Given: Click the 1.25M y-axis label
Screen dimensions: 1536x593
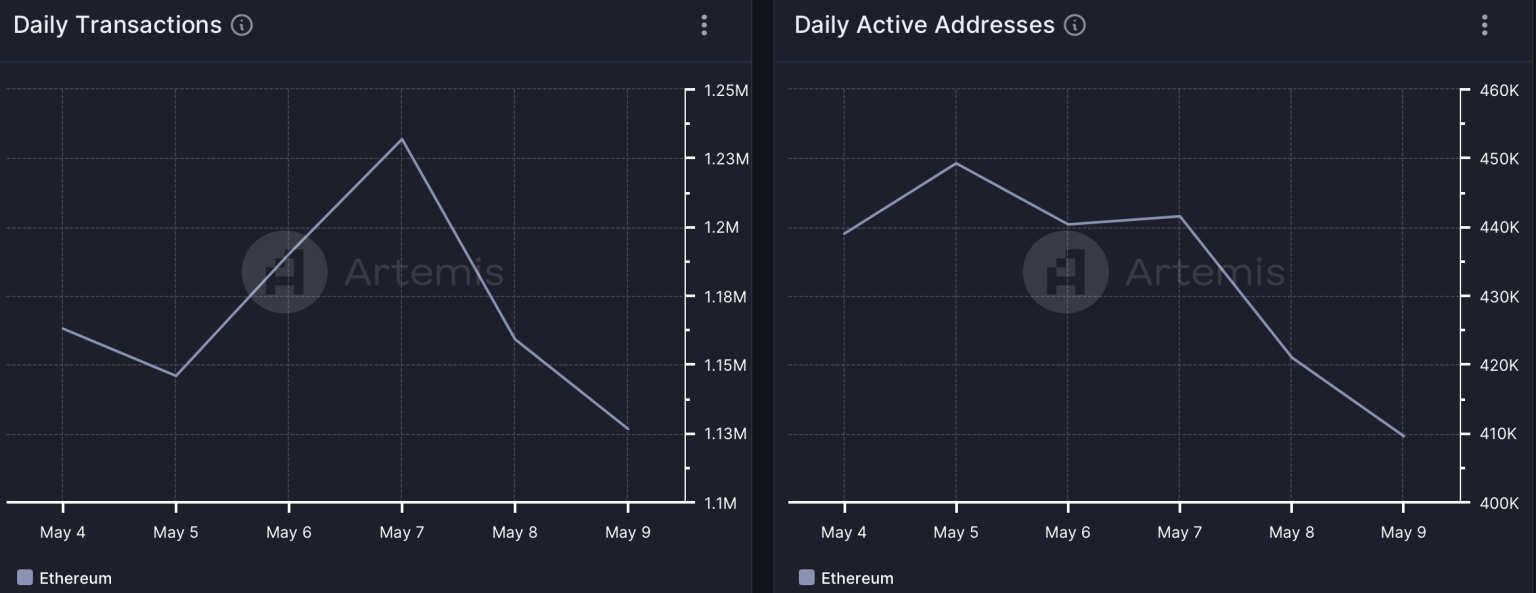Looking at the screenshot, I should click(x=726, y=91).
